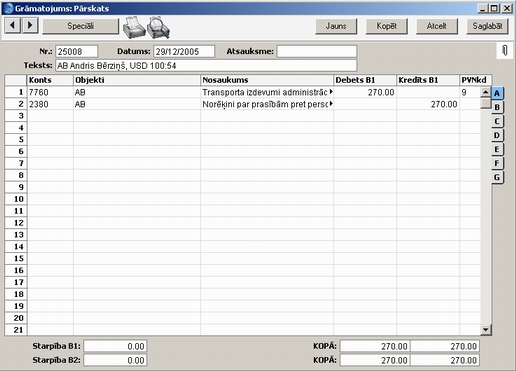Click the window title bar globe icon
Image resolution: width=516 pixels, height=371 pixels.
[x=8, y=8]
